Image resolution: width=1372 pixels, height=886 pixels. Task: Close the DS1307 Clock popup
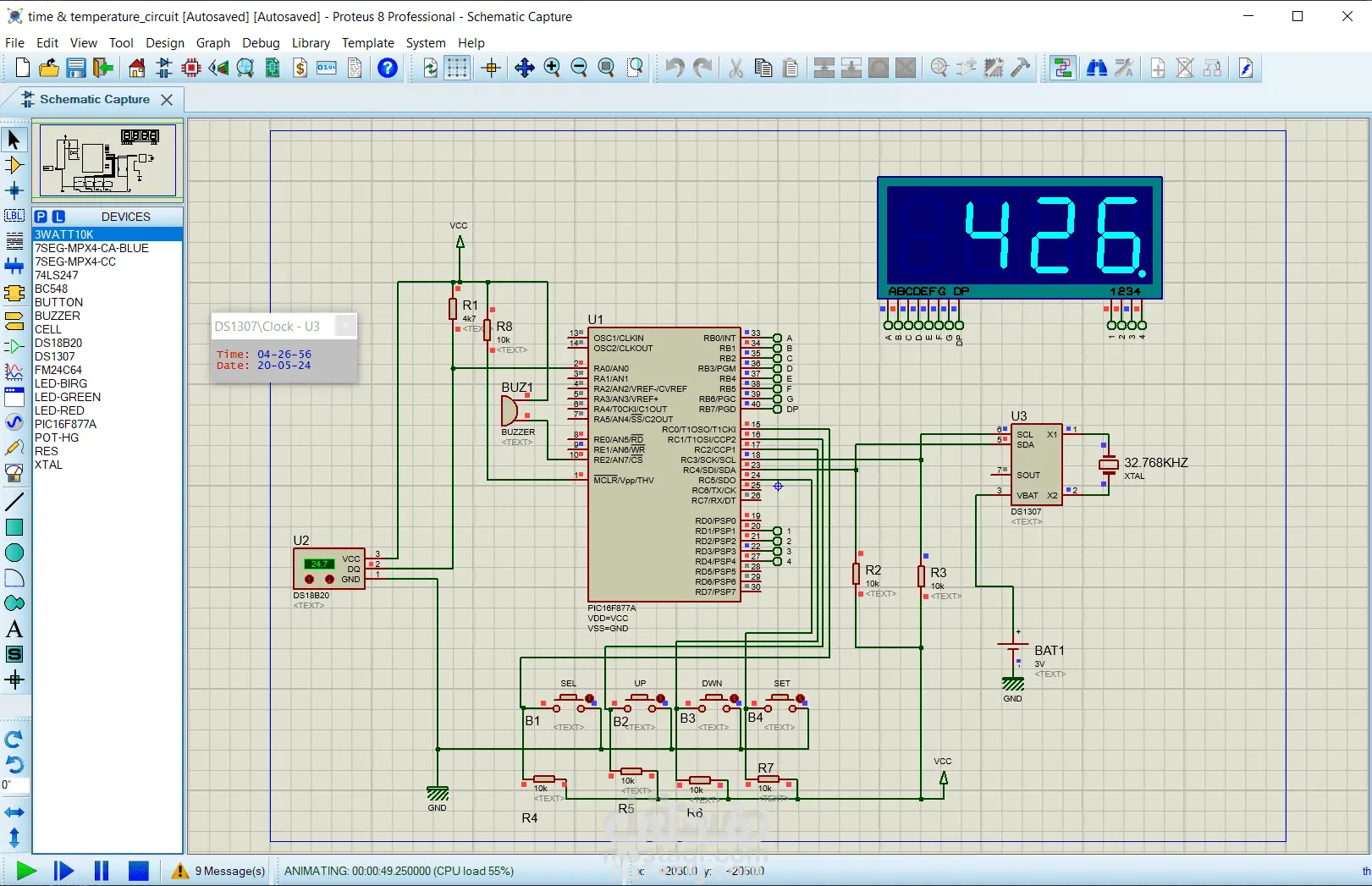(345, 326)
